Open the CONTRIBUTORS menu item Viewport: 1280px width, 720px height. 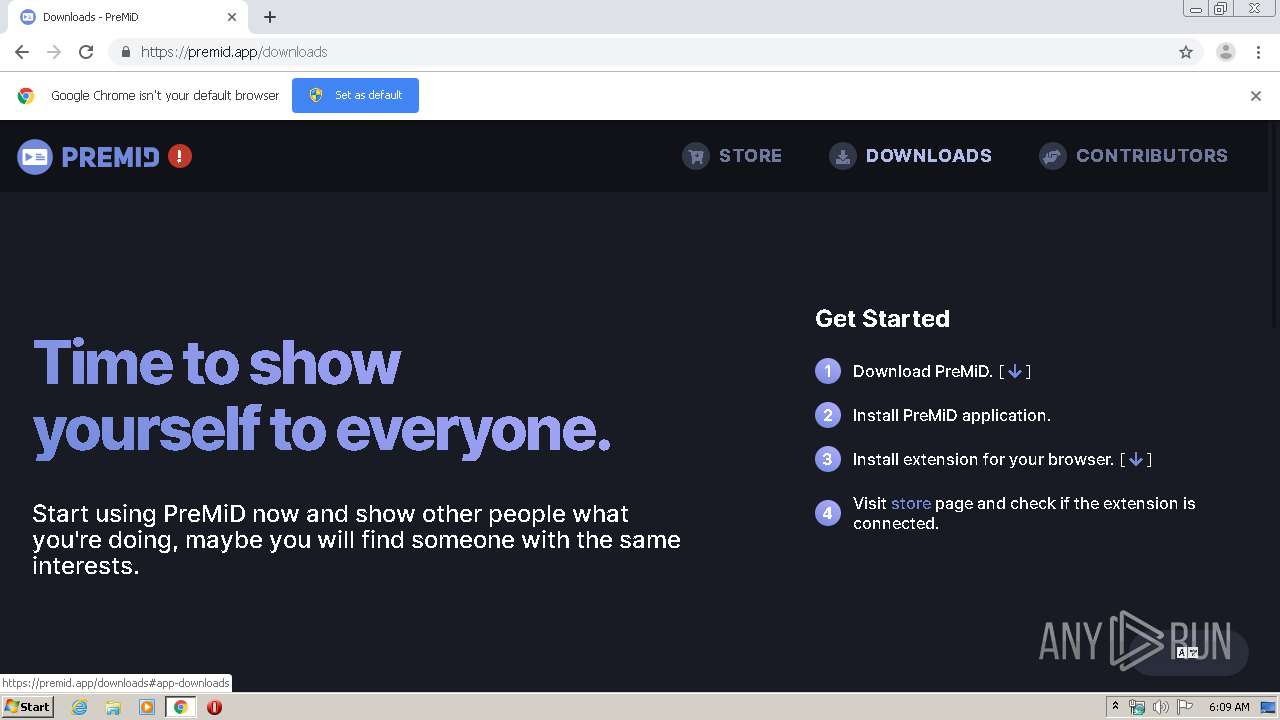coord(1151,156)
